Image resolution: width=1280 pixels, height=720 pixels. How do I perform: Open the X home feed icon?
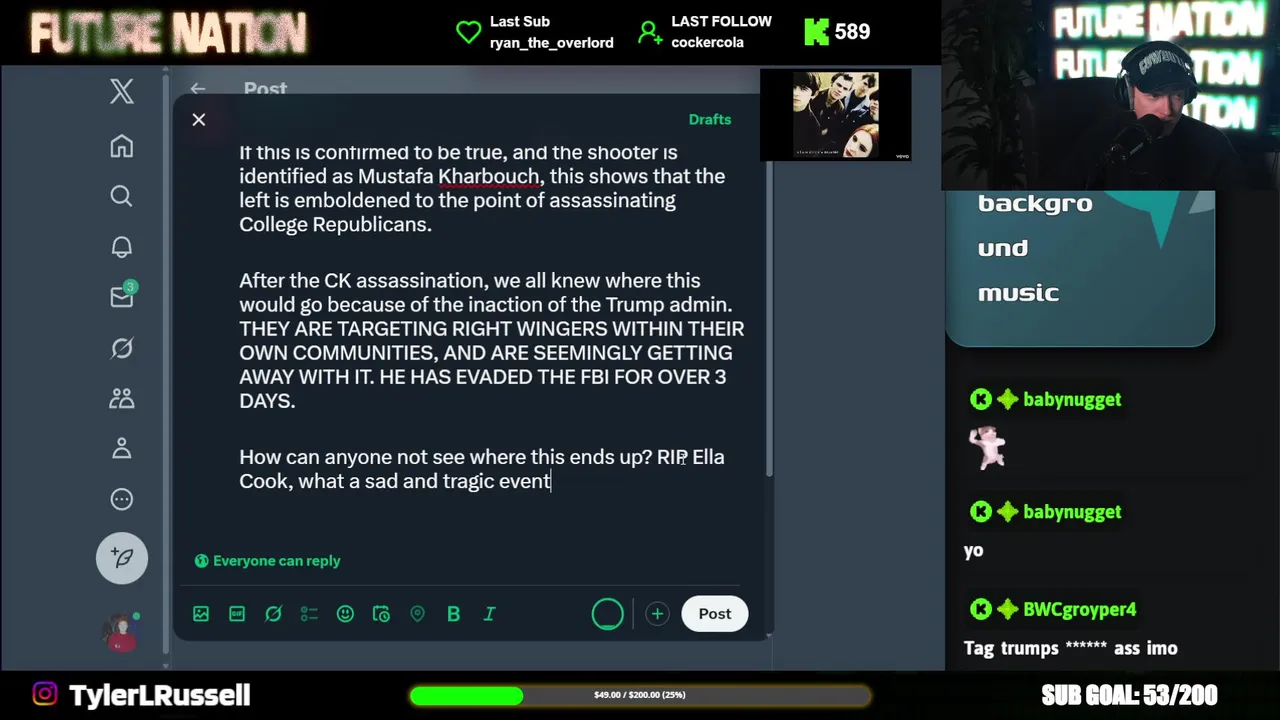(121, 147)
